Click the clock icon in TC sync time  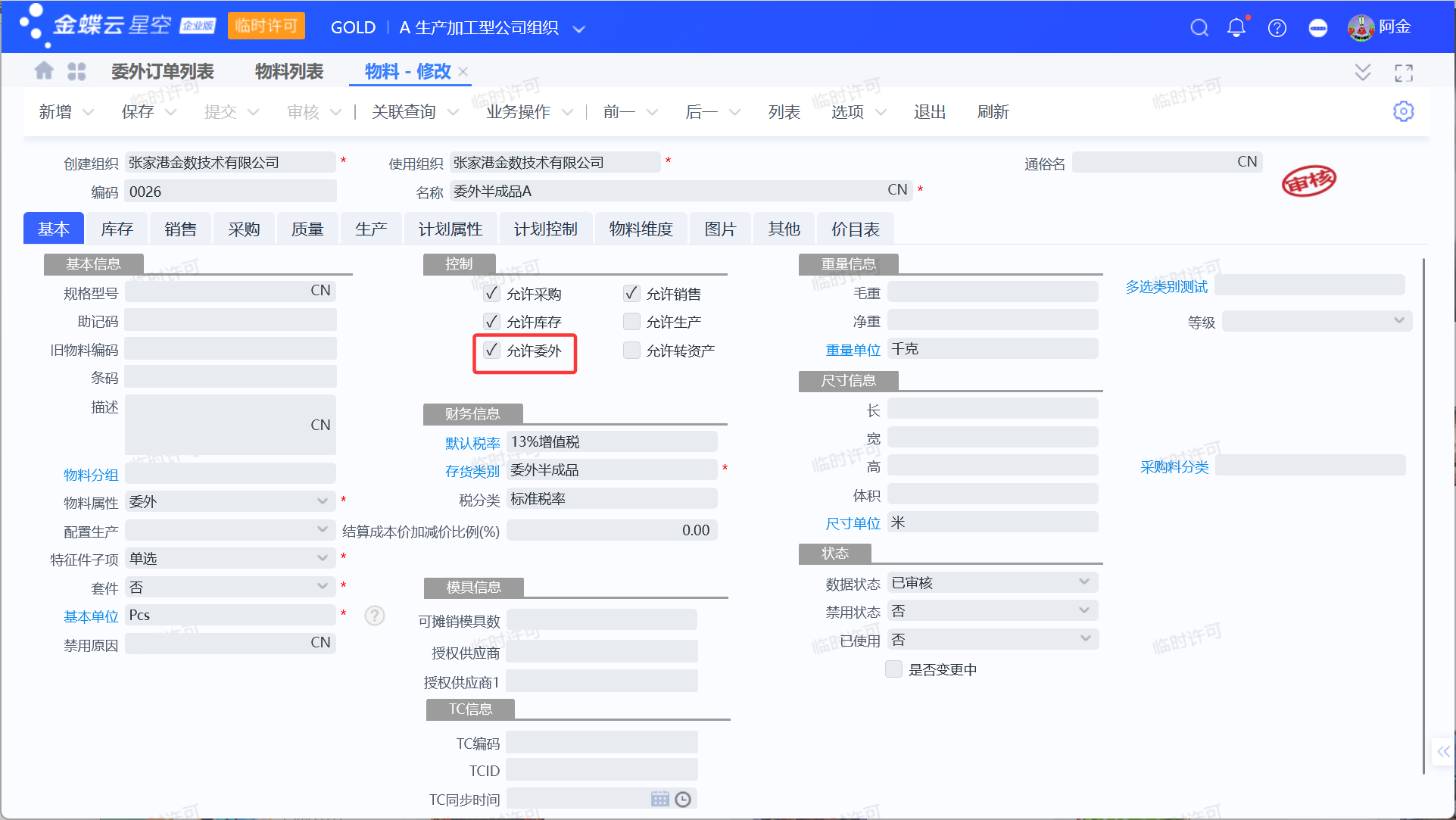click(683, 799)
